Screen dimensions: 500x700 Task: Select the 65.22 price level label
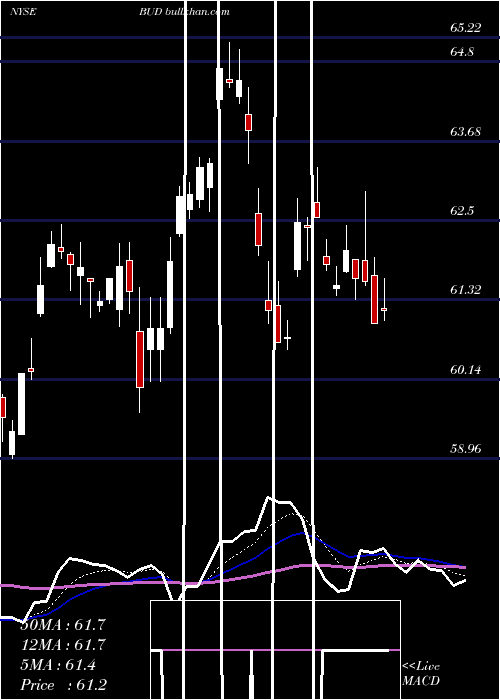(465, 28)
